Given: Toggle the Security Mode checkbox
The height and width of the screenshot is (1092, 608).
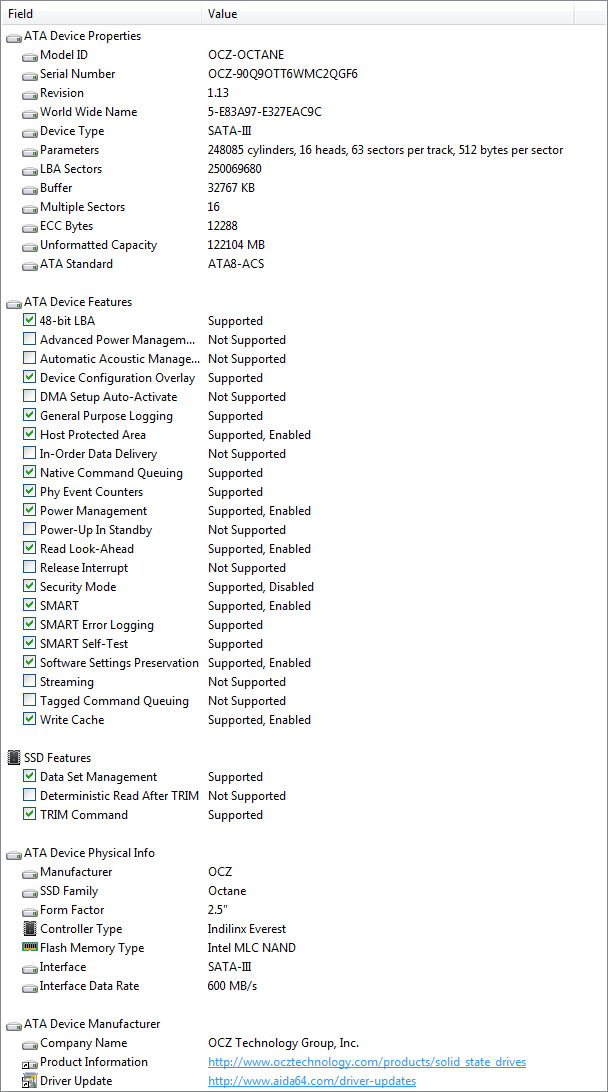Looking at the screenshot, I should point(29,586).
